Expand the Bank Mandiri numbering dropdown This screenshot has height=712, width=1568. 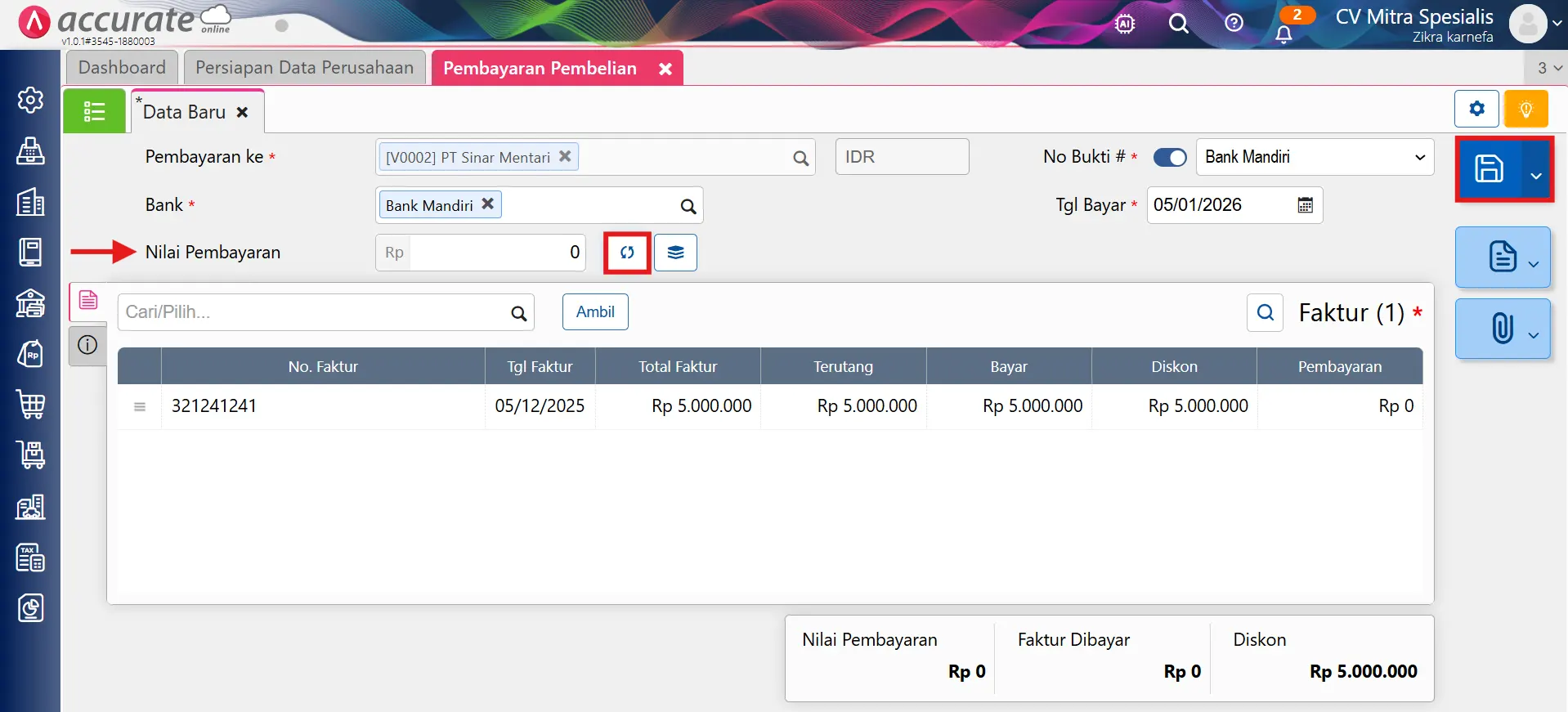tap(1314, 157)
